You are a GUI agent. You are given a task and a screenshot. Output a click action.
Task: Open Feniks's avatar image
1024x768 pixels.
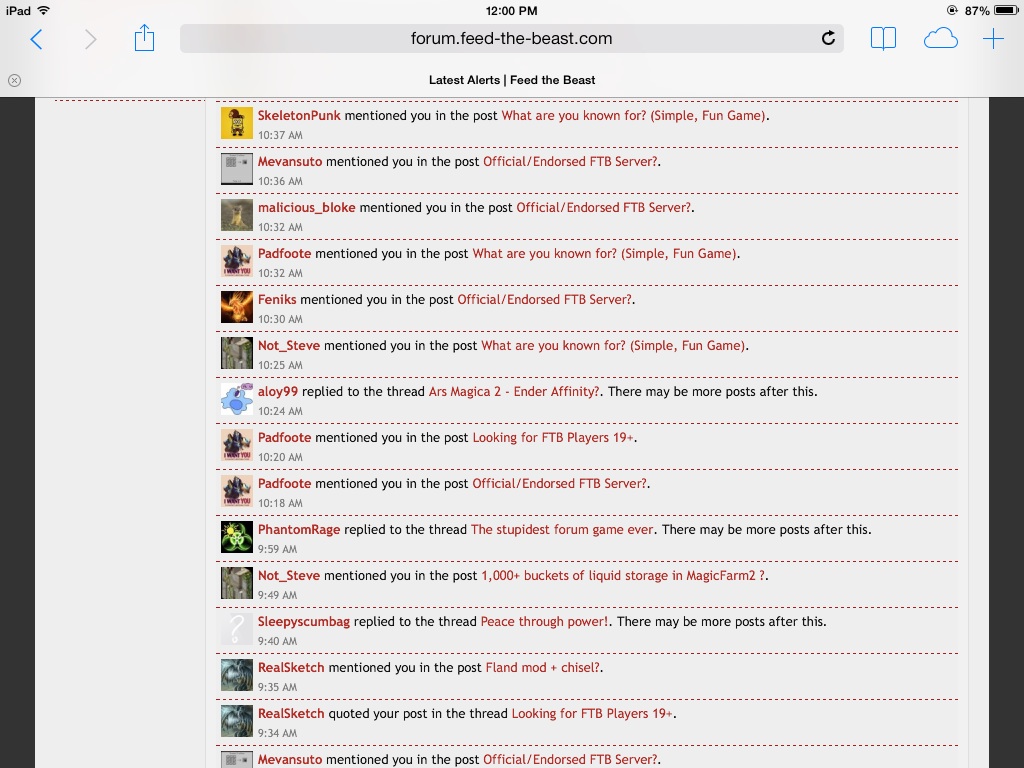click(237, 307)
